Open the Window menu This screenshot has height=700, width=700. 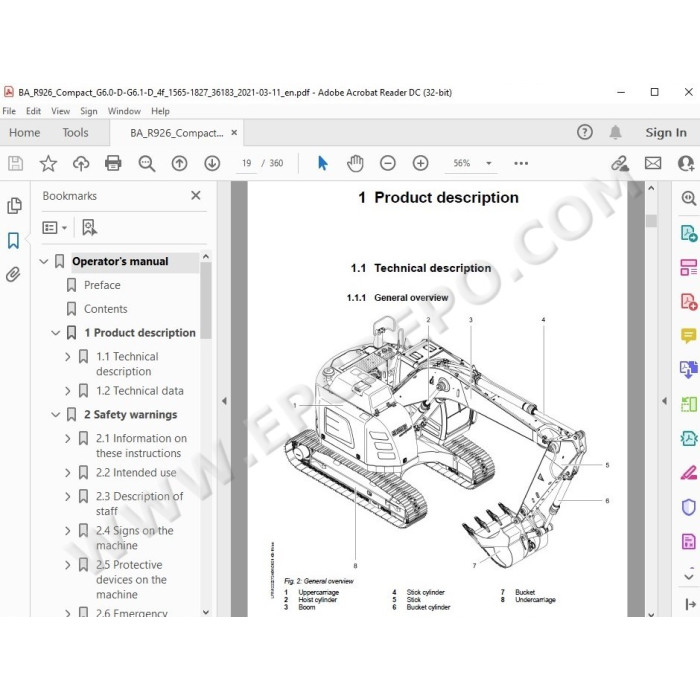pyautogui.click(x=124, y=111)
